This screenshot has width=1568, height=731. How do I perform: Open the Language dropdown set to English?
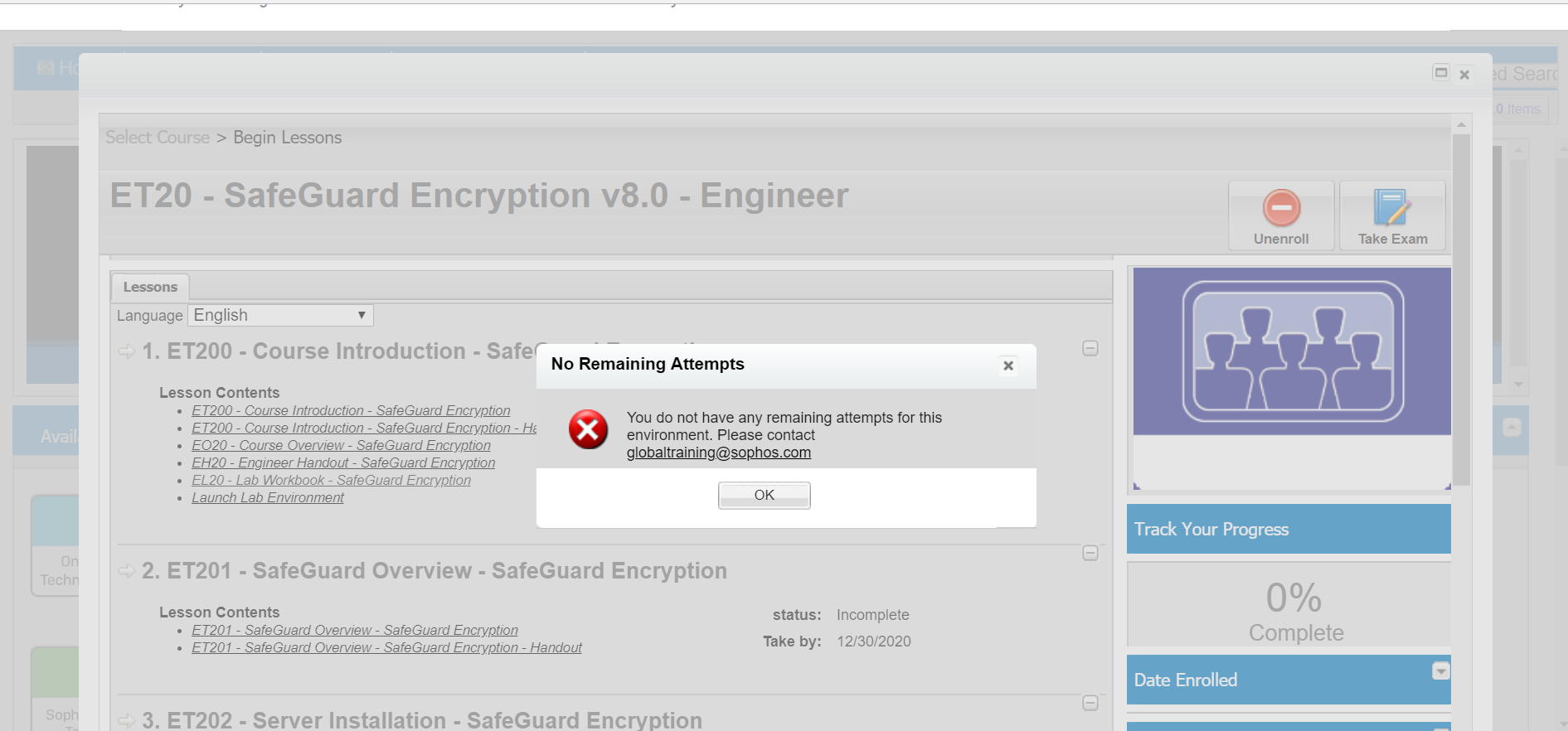click(x=280, y=315)
